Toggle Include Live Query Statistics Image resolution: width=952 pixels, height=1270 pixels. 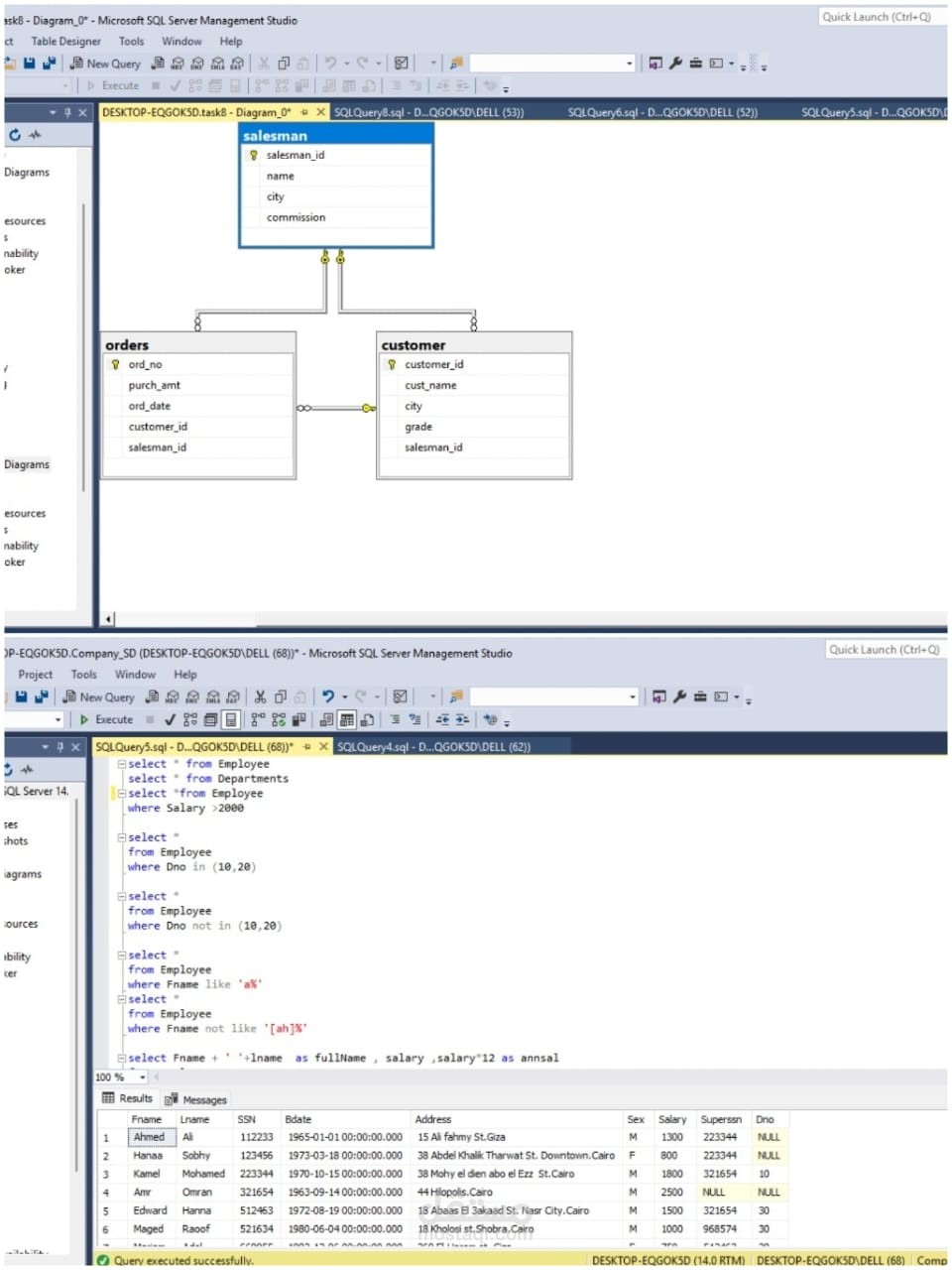[279, 719]
